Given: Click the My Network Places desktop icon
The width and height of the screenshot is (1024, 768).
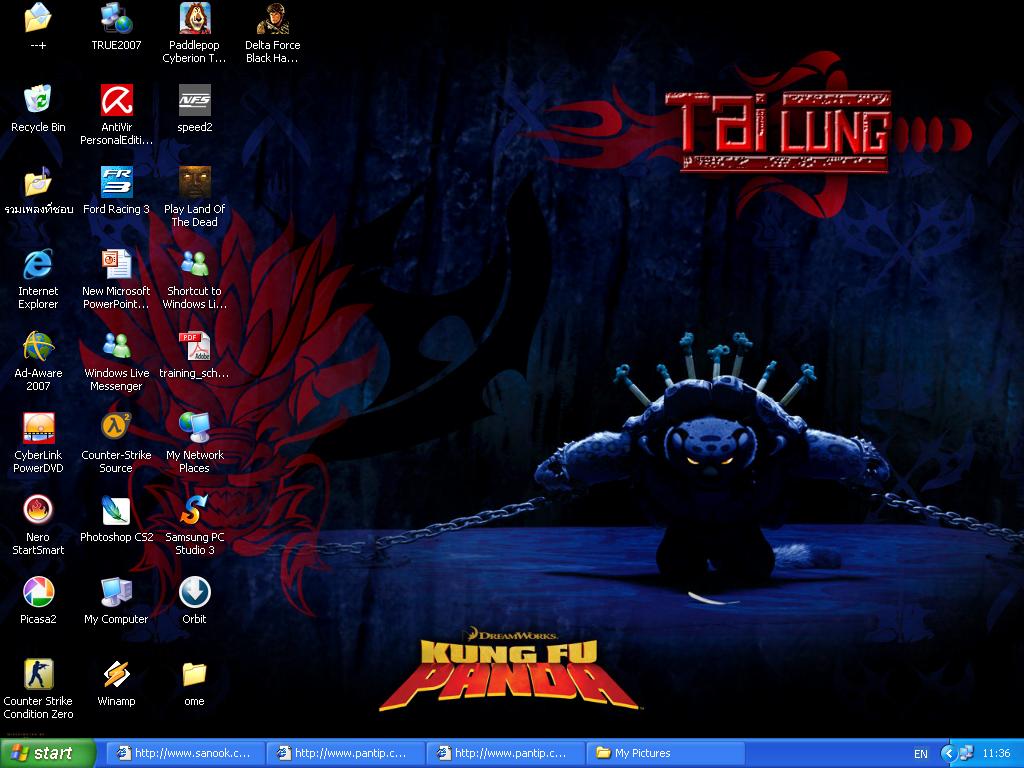Looking at the screenshot, I should 195,428.
